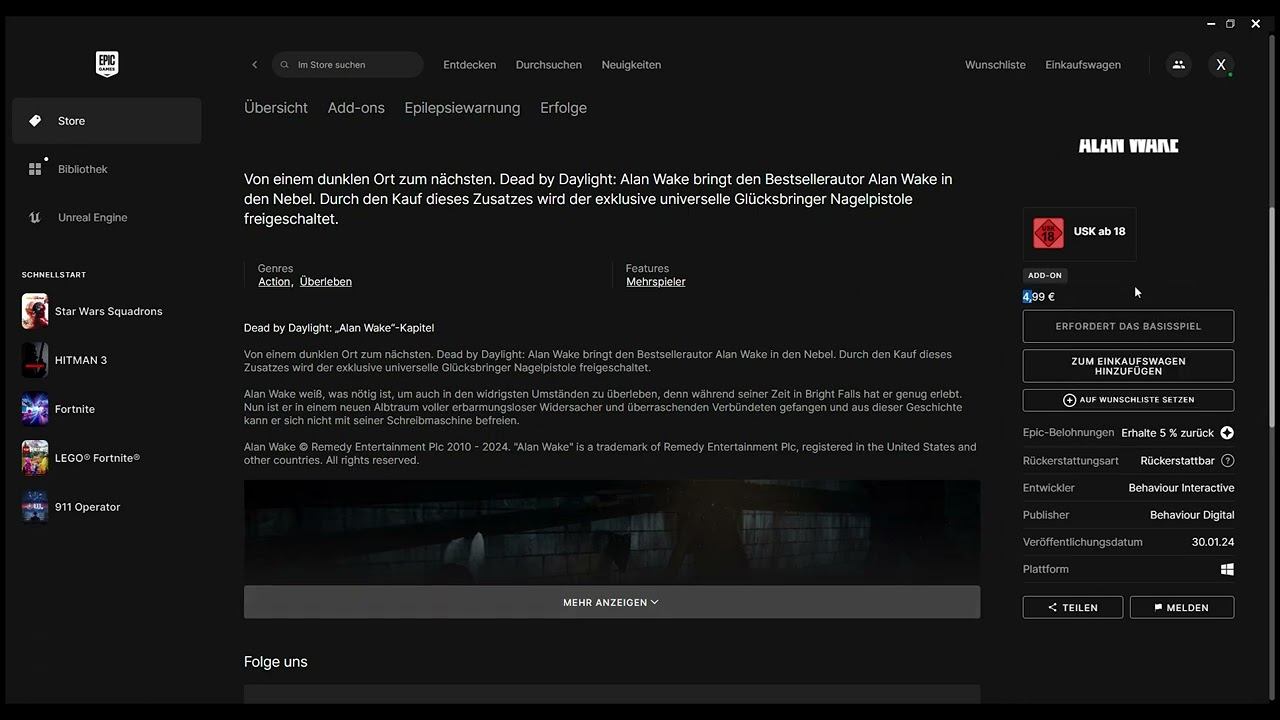This screenshot has height=720, width=1280.
Task: Click the SCHNELLSTART header
Action: click(x=54, y=275)
